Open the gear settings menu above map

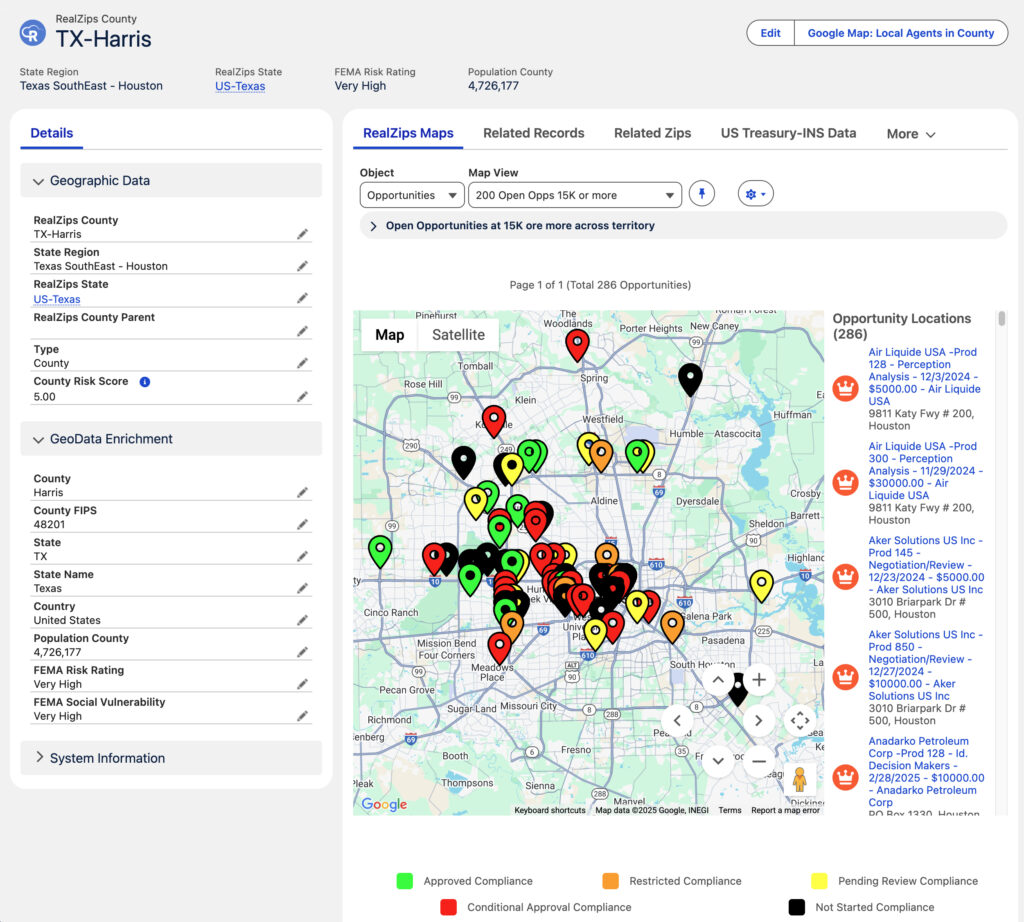755,194
